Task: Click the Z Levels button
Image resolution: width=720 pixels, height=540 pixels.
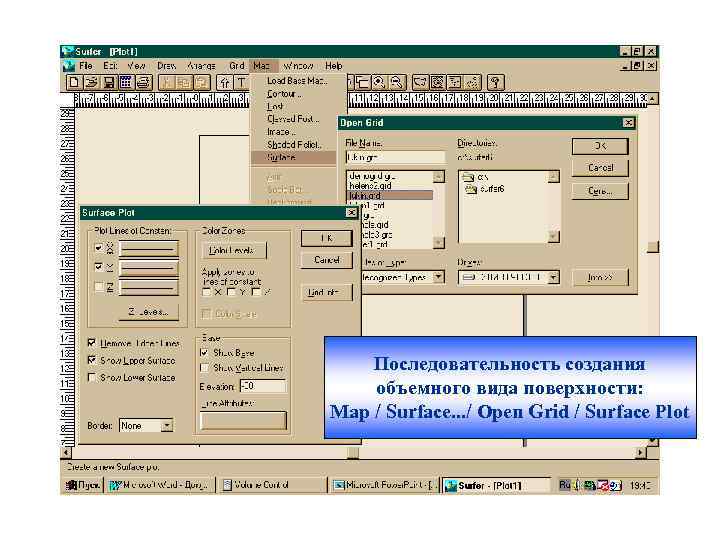Action: coord(148,312)
